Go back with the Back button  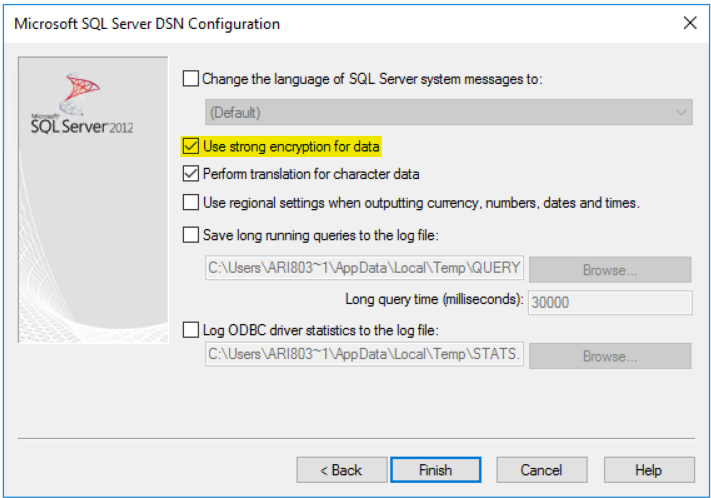pyautogui.click(x=342, y=470)
